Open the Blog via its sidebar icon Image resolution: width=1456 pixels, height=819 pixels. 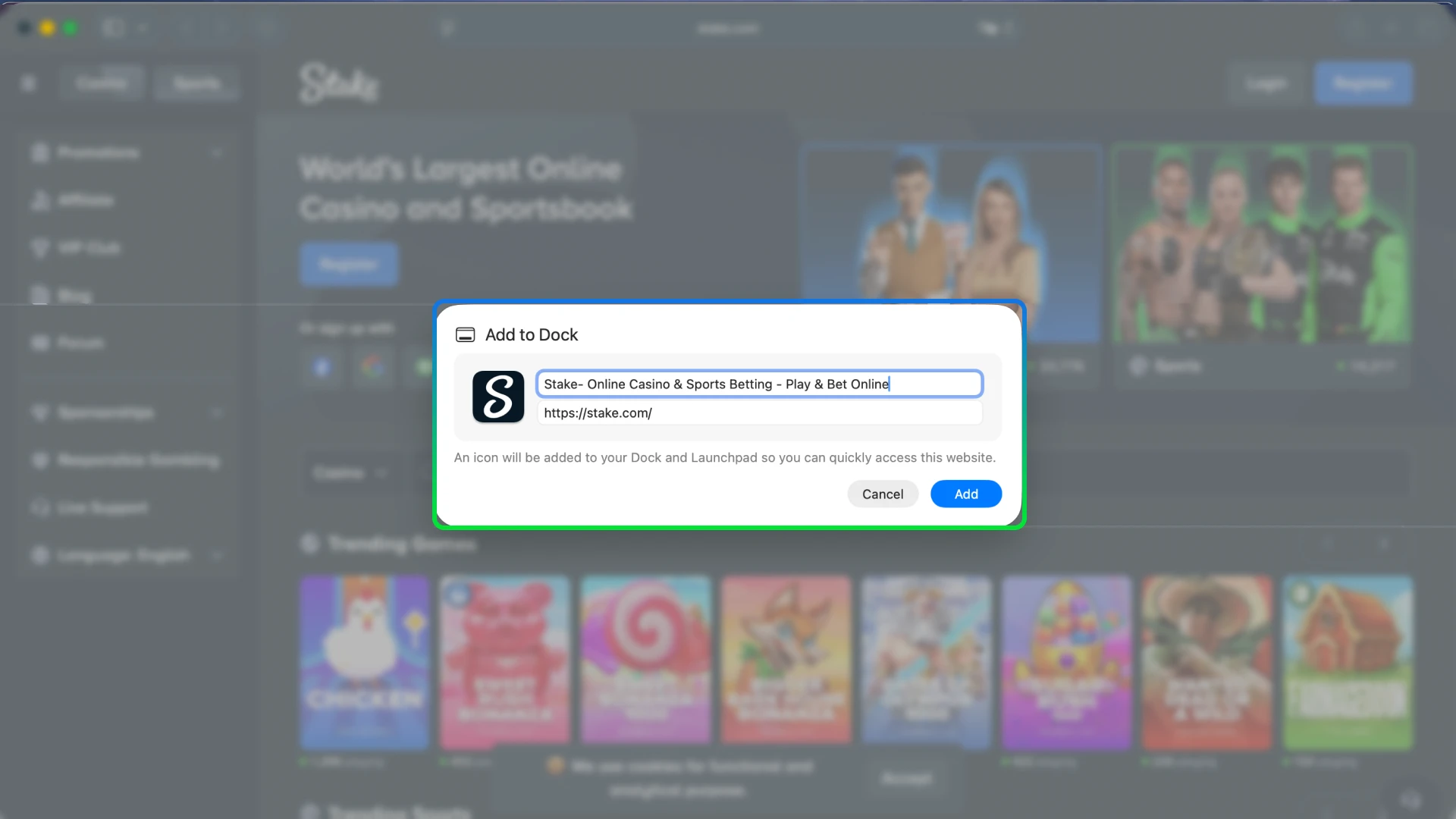(40, 294)
